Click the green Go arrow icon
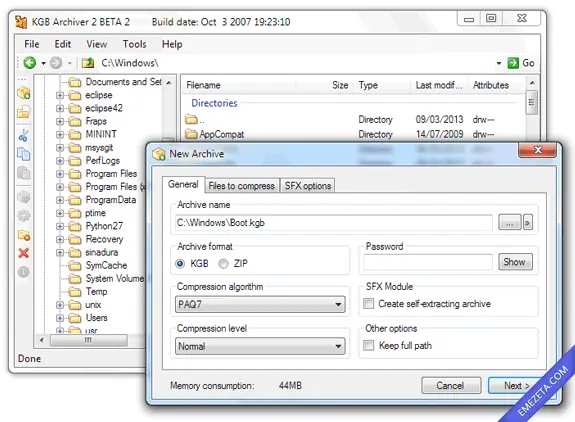Viewport: 575px width, 422px height. pos(513,63)
